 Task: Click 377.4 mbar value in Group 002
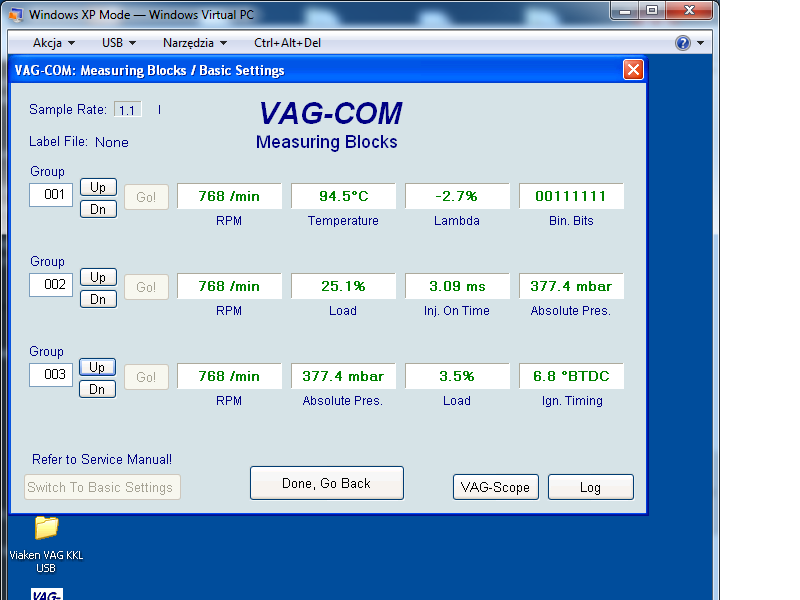[x=571, y=286]
